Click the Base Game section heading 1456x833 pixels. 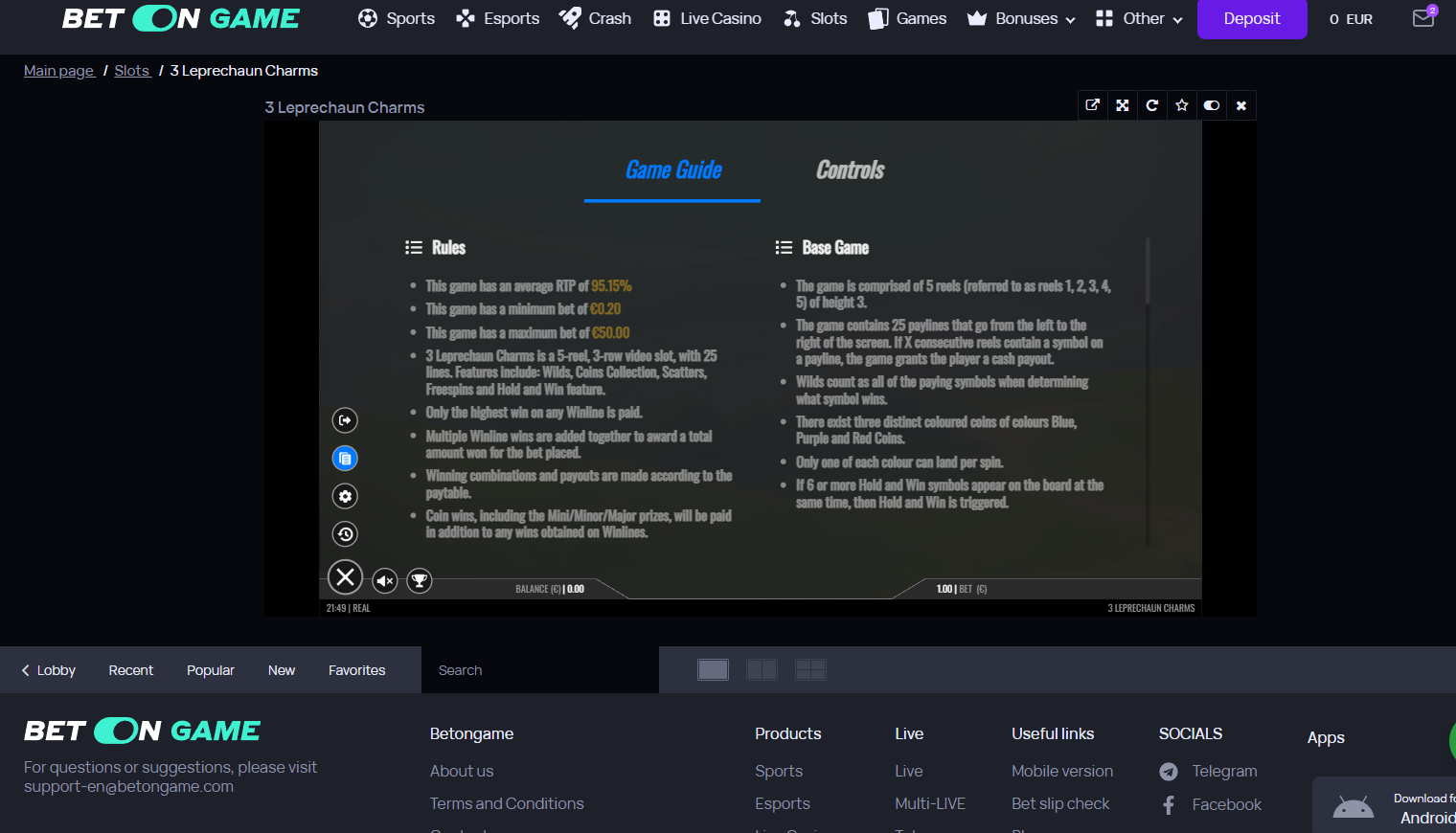tap(835, 247)
